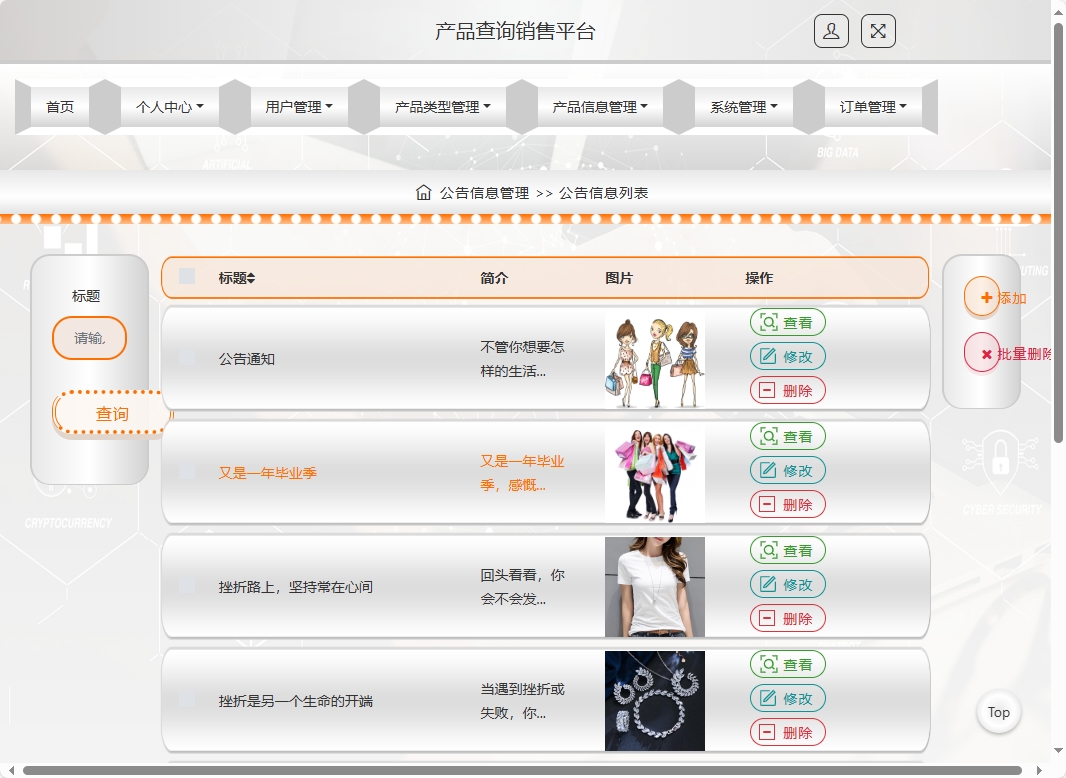Click the fullscreen toggle icon top right

click(x=877, y=31)
